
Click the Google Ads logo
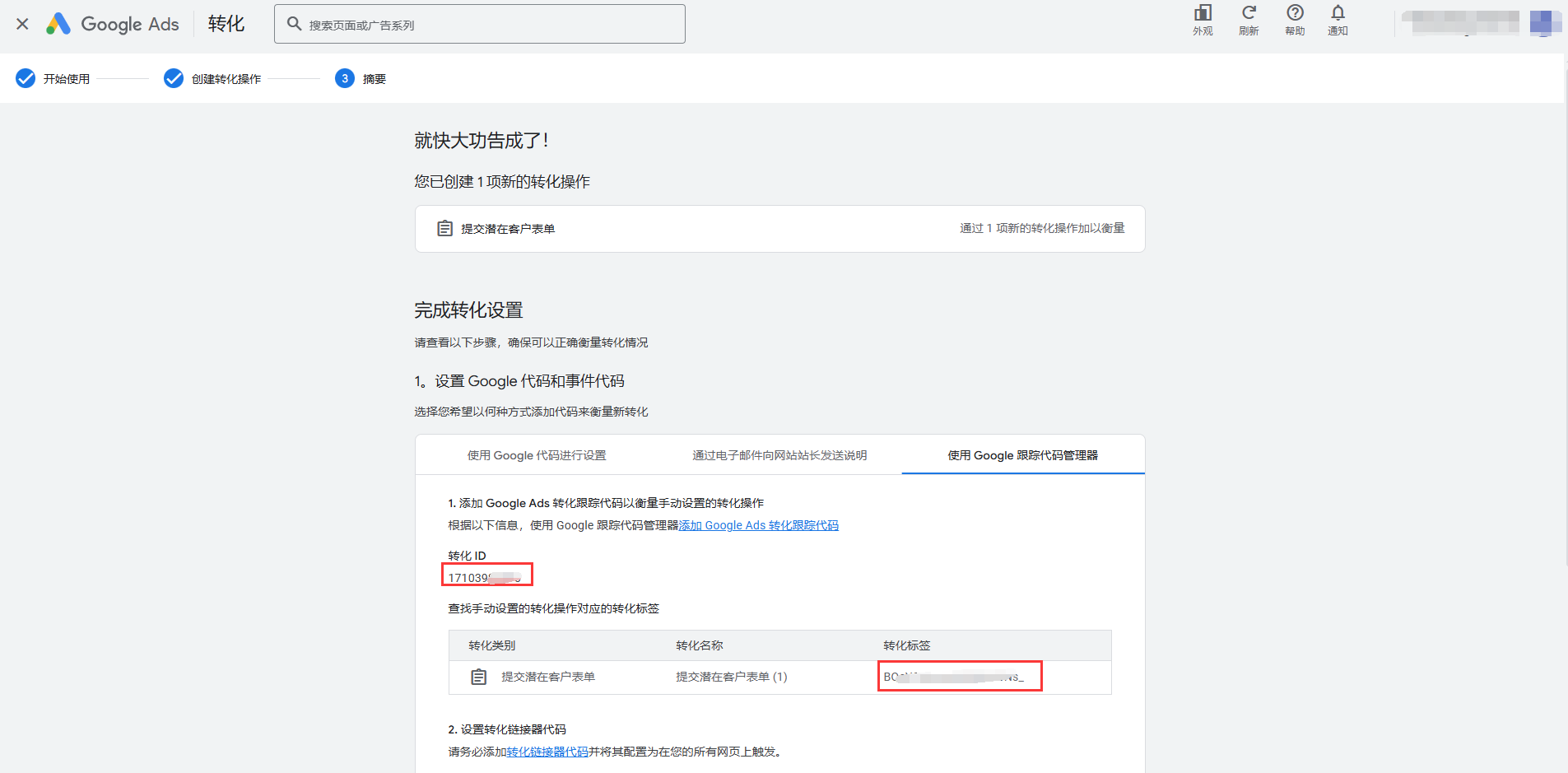point(113,24)
